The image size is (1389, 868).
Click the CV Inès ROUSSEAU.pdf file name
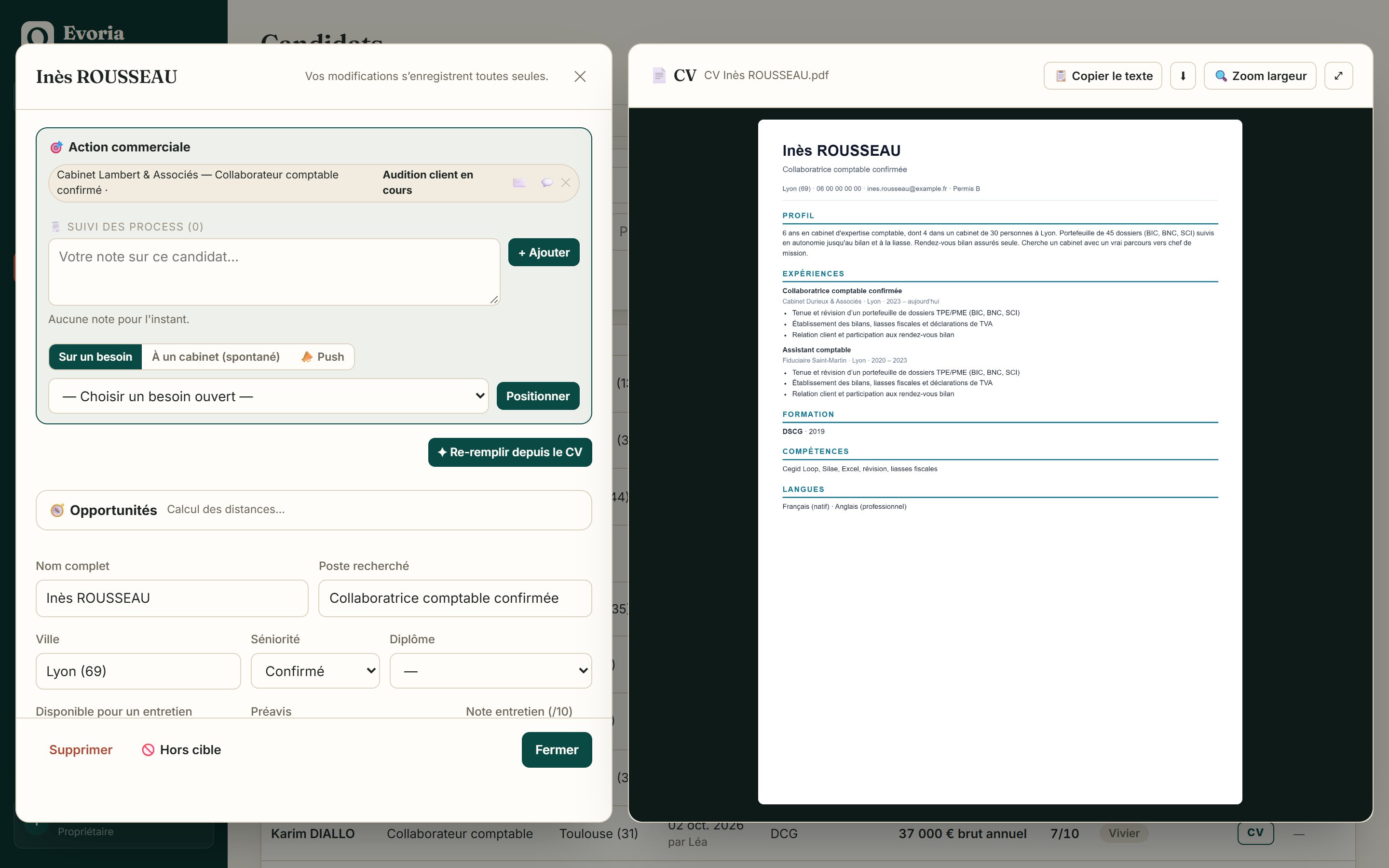pos(766,75)
